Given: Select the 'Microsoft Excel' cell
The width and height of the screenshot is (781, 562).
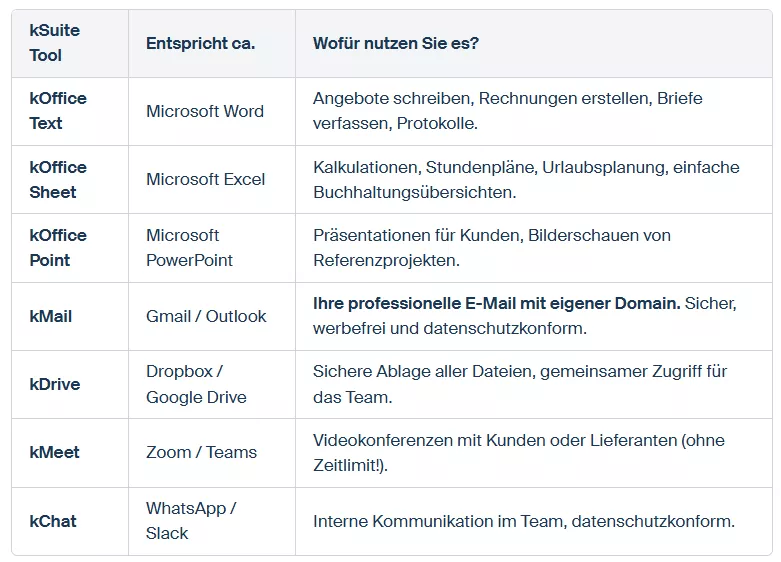Looking at the screenshot, I should pos(212,179).
